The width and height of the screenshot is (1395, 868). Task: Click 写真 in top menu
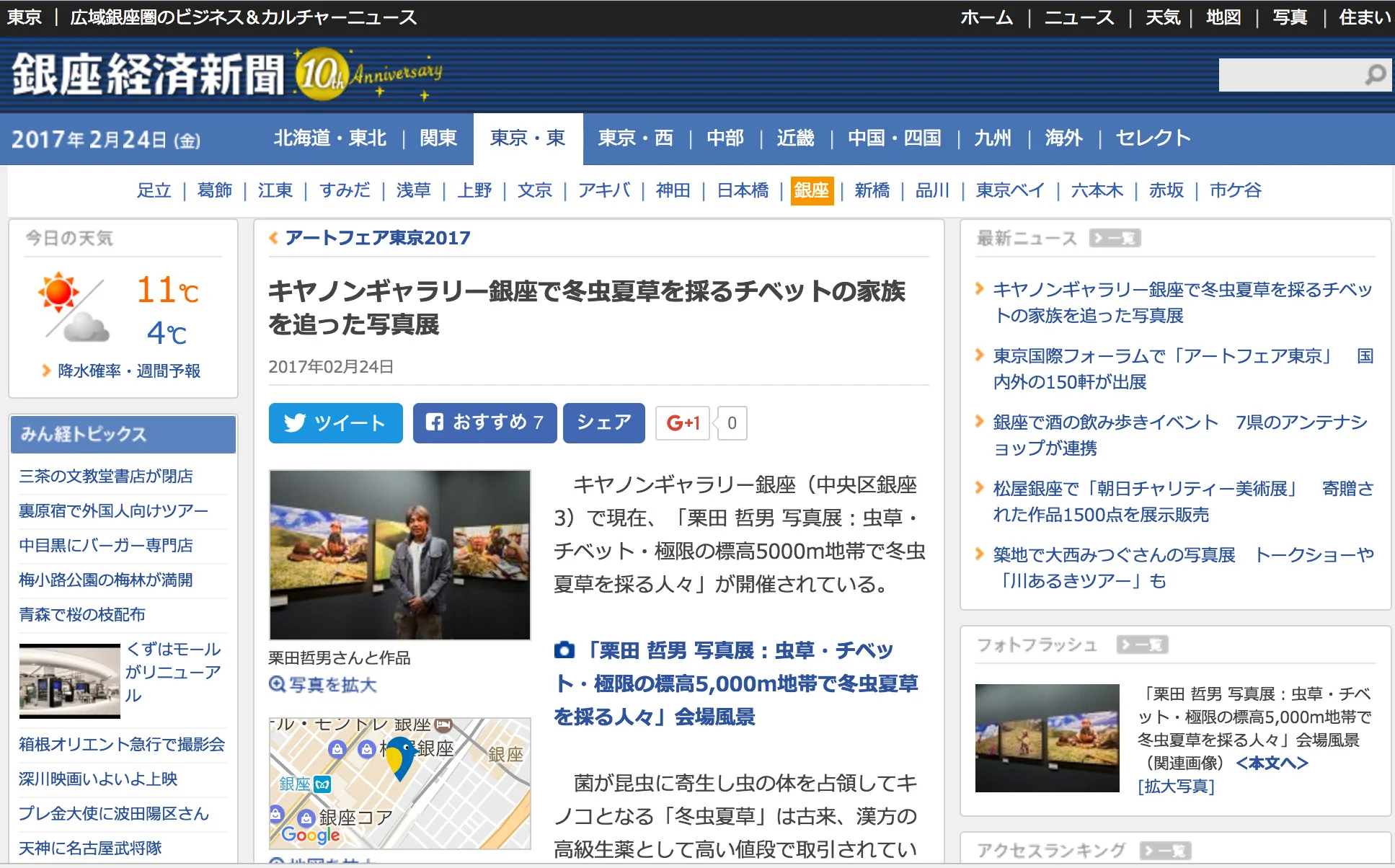click(x=1289, y=17)
